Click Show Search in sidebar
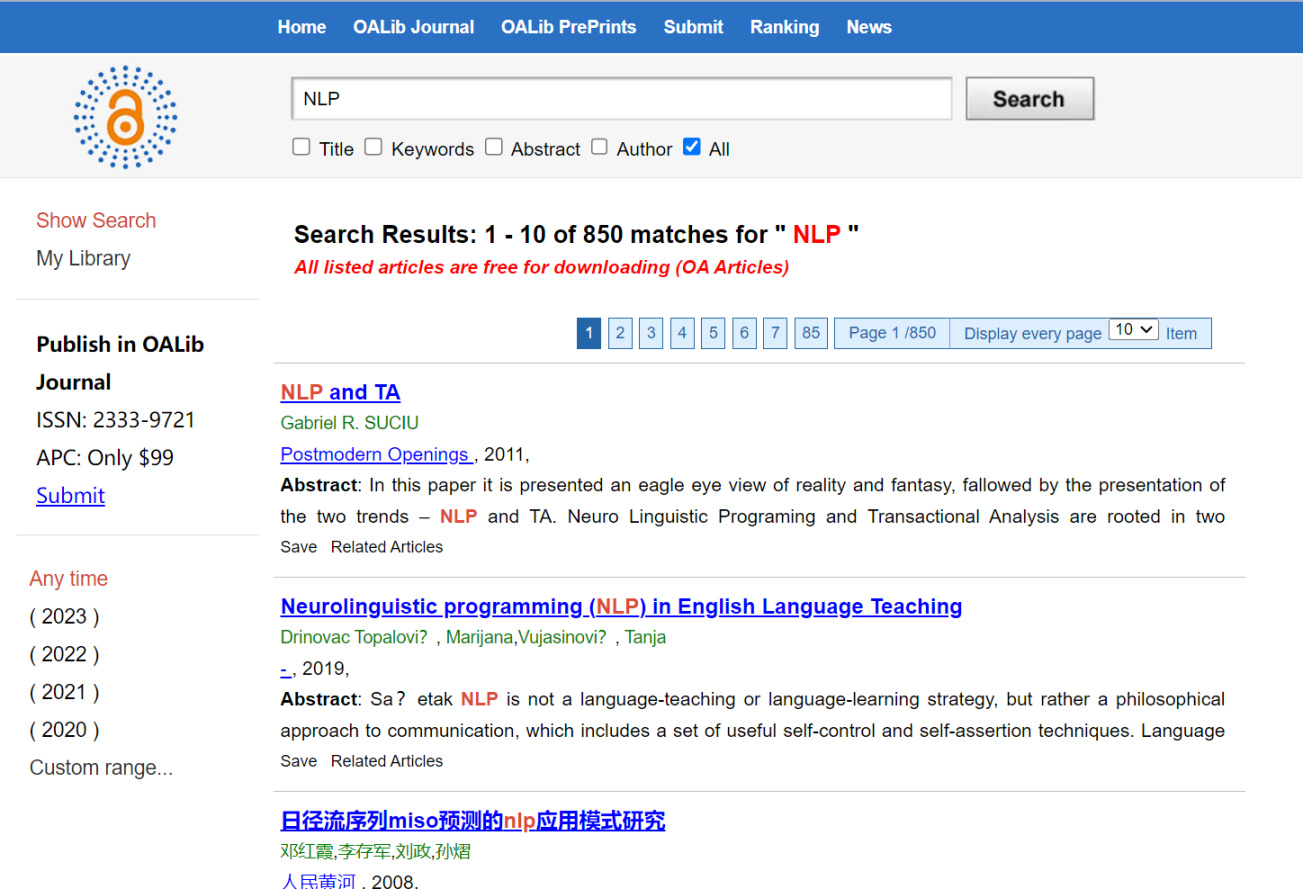The height and width of the screenshot is (889, 1303). 96,220
